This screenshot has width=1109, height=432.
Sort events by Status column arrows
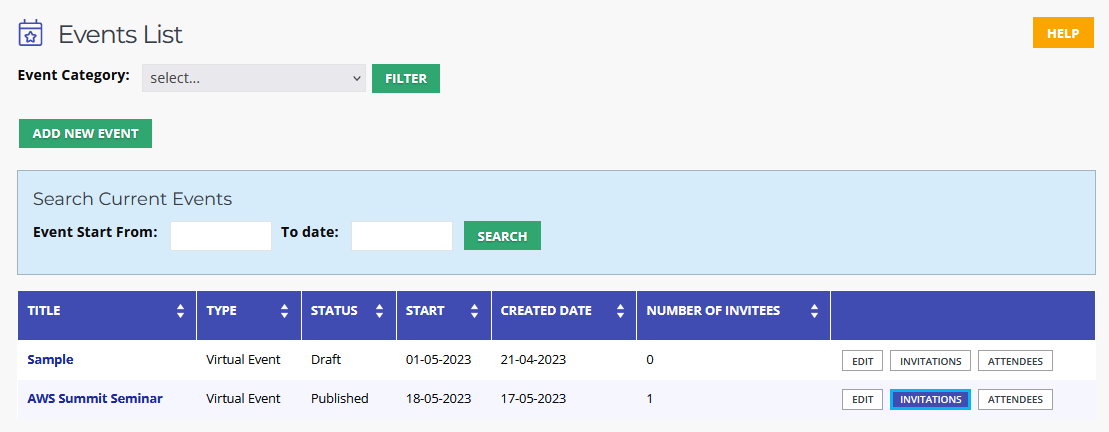(x=379, y=310)
